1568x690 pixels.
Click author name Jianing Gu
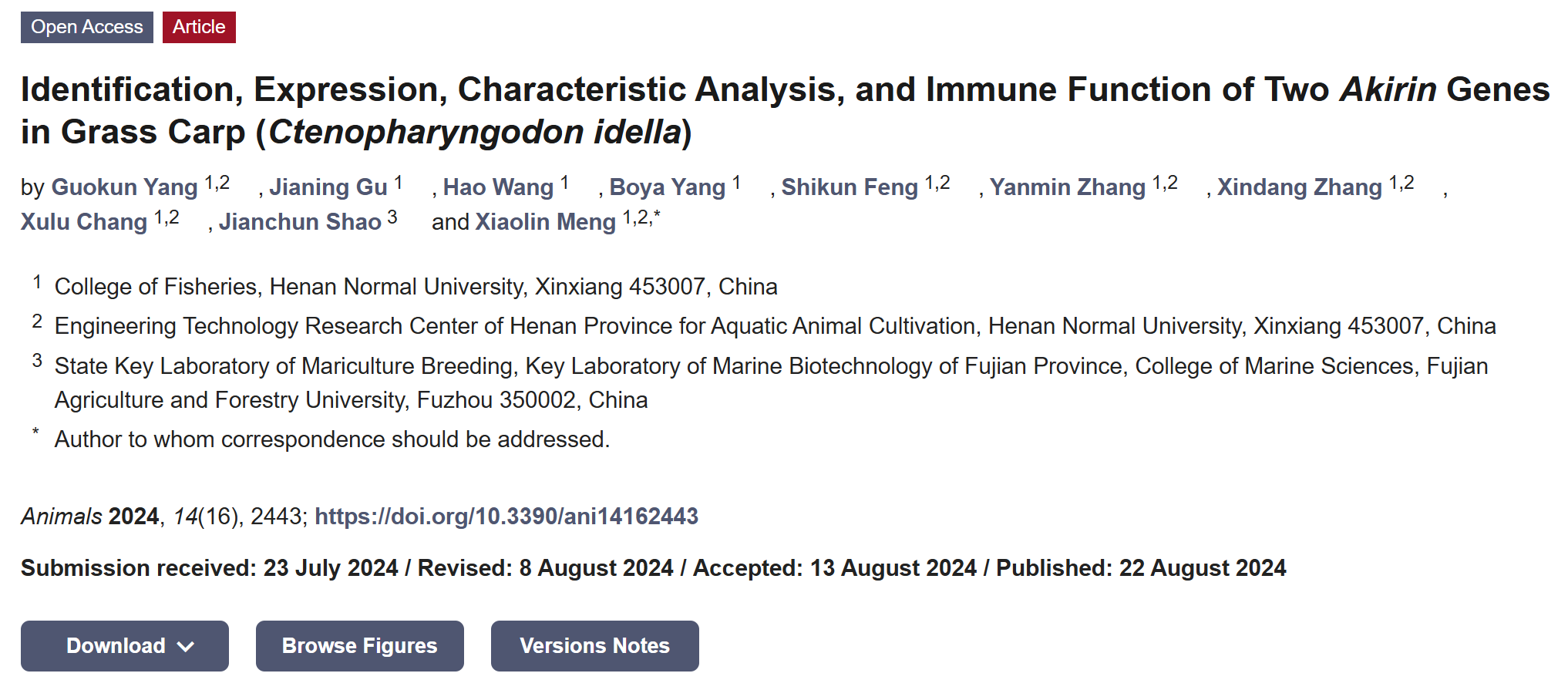point(328,187)
